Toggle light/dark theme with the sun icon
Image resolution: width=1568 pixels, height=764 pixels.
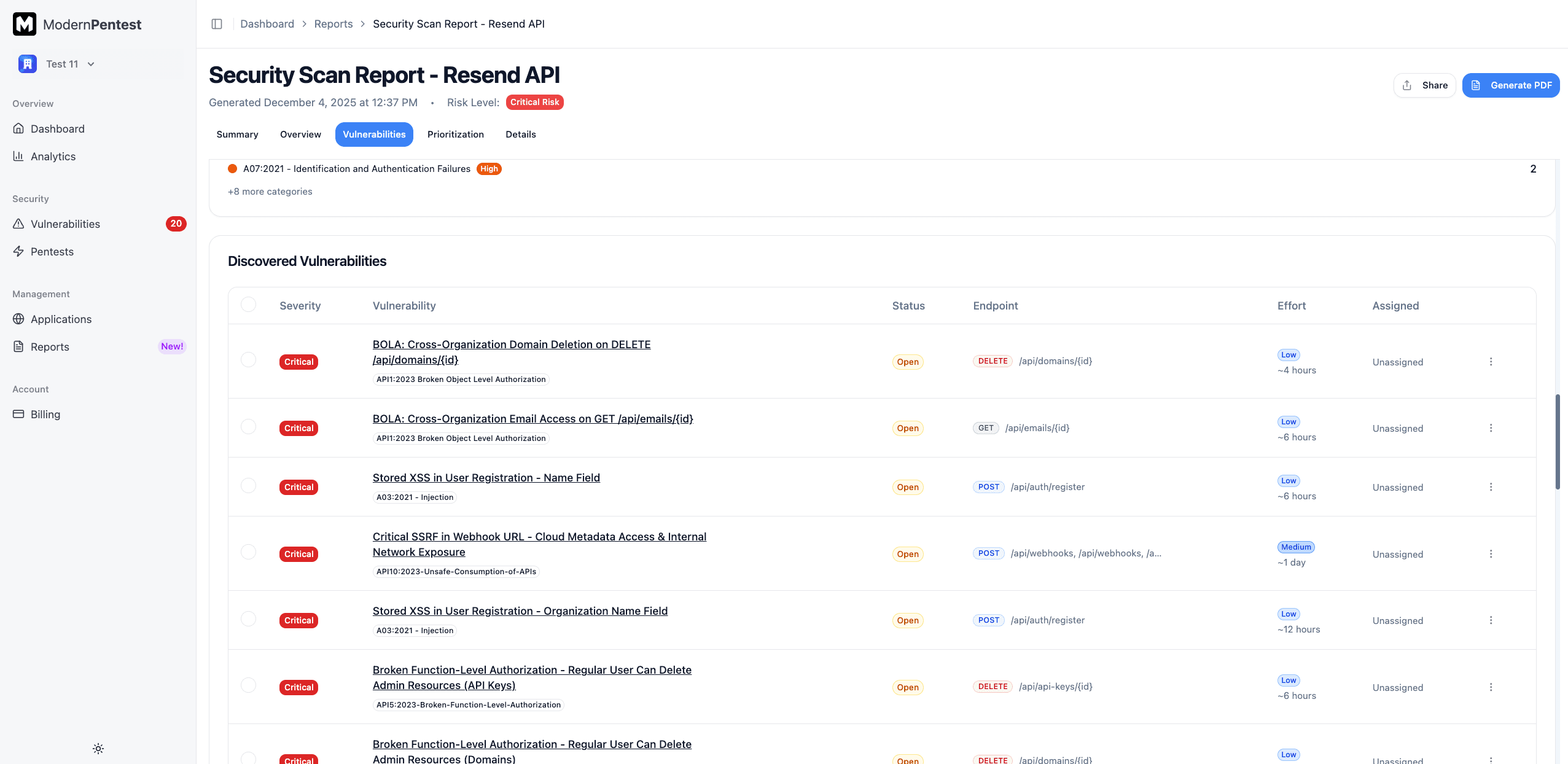(98, 748)
